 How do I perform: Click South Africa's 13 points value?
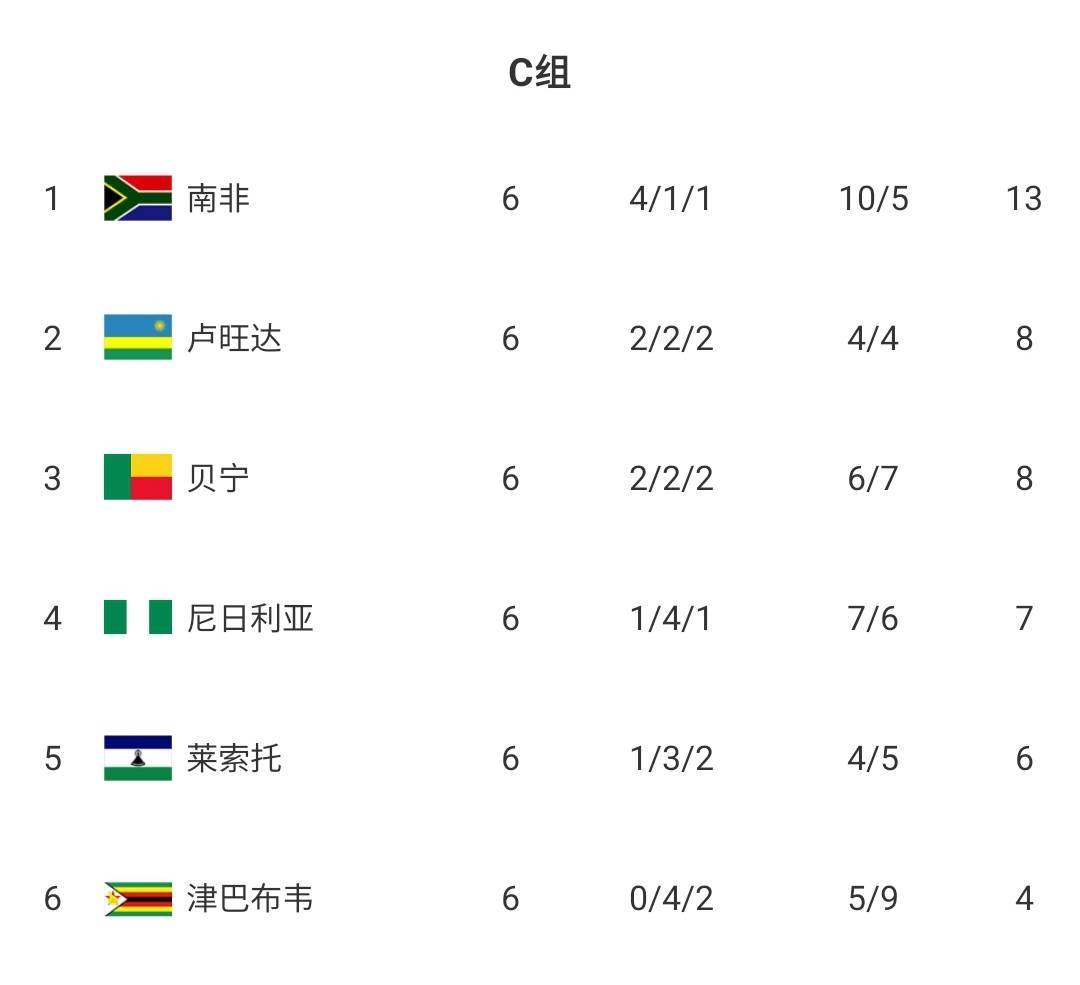pos(1024,198)
